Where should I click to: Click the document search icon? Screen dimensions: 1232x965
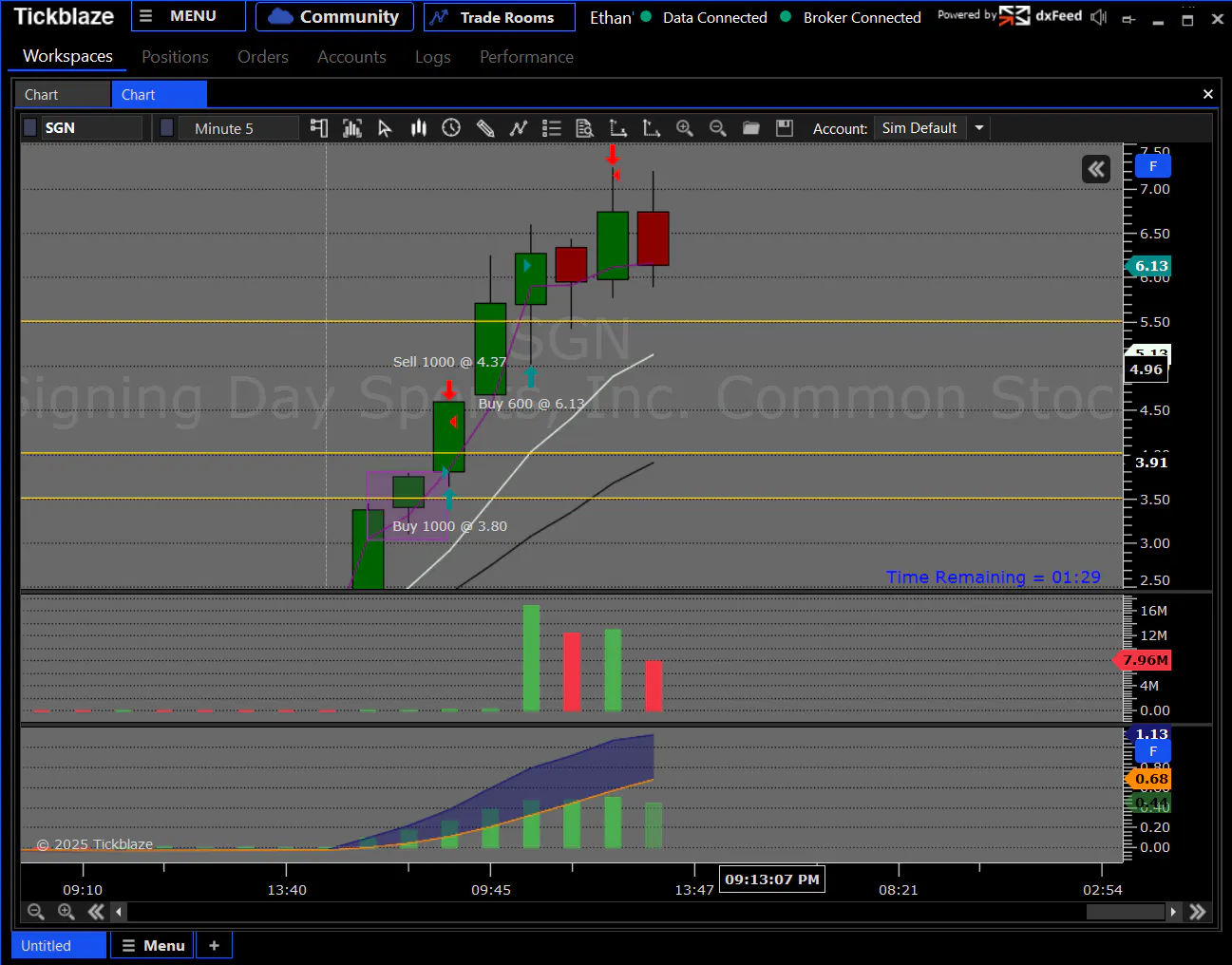(x=584, y=128)
